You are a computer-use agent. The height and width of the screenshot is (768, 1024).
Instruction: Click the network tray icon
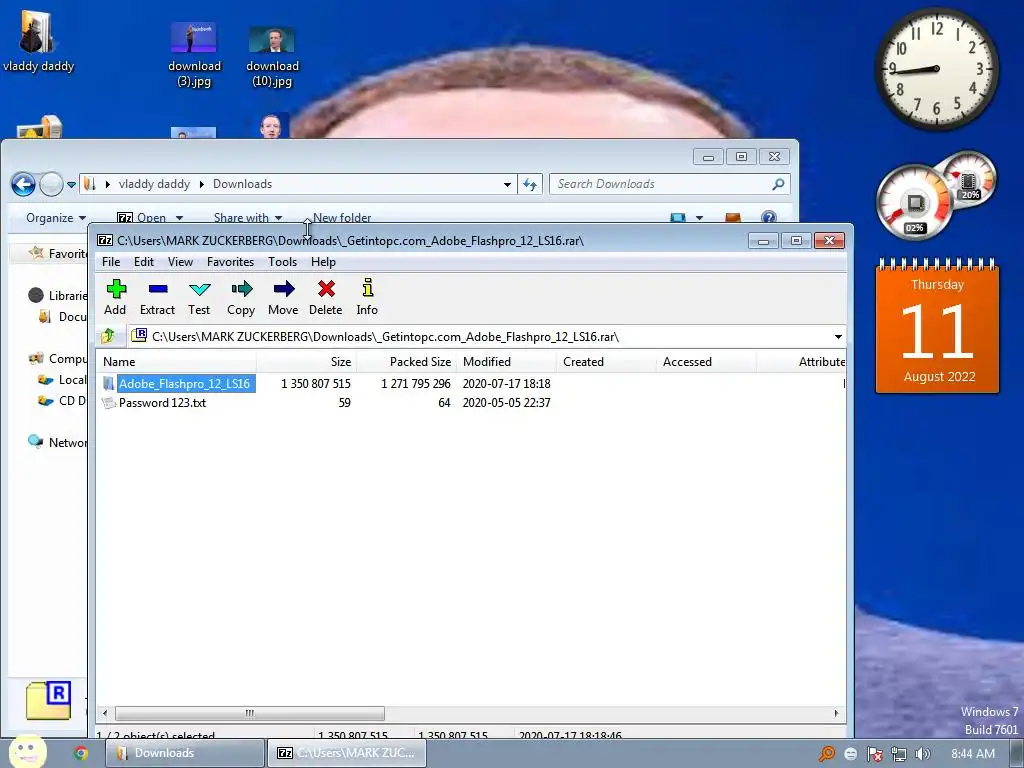point(899,754)
